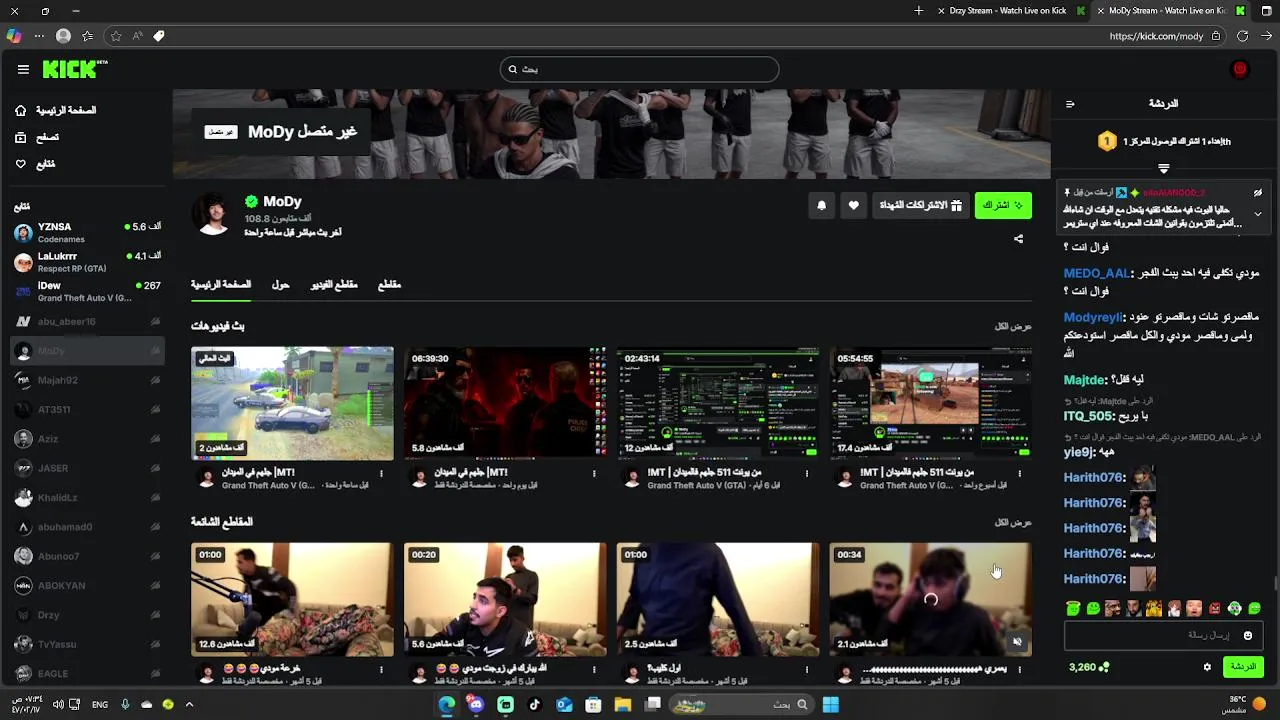
Task: Open iDew channel in sidebar
Action: point(87,291)
